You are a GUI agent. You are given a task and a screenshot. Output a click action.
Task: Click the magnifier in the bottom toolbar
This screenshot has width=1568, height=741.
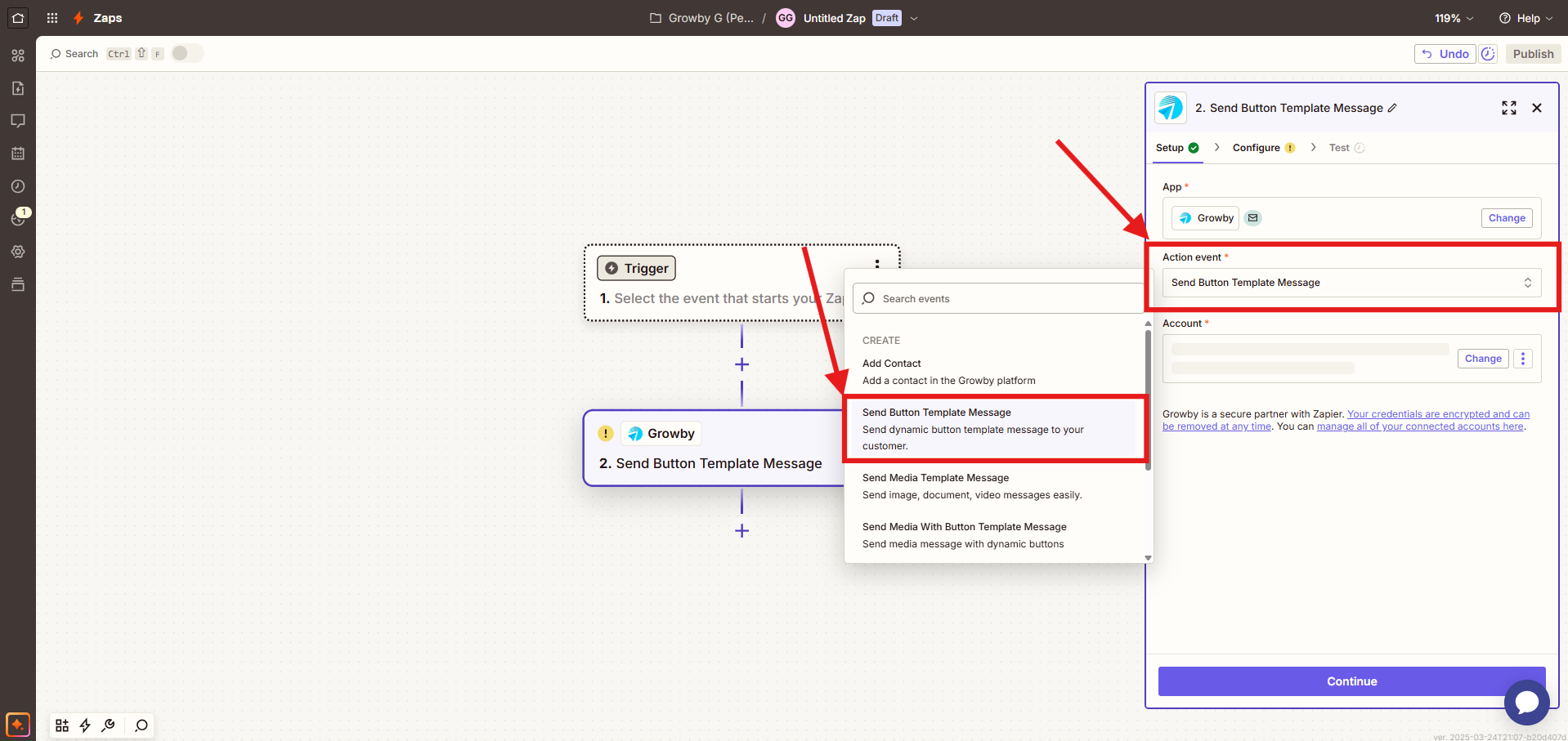pyautogui.click(x=141, y=725)
